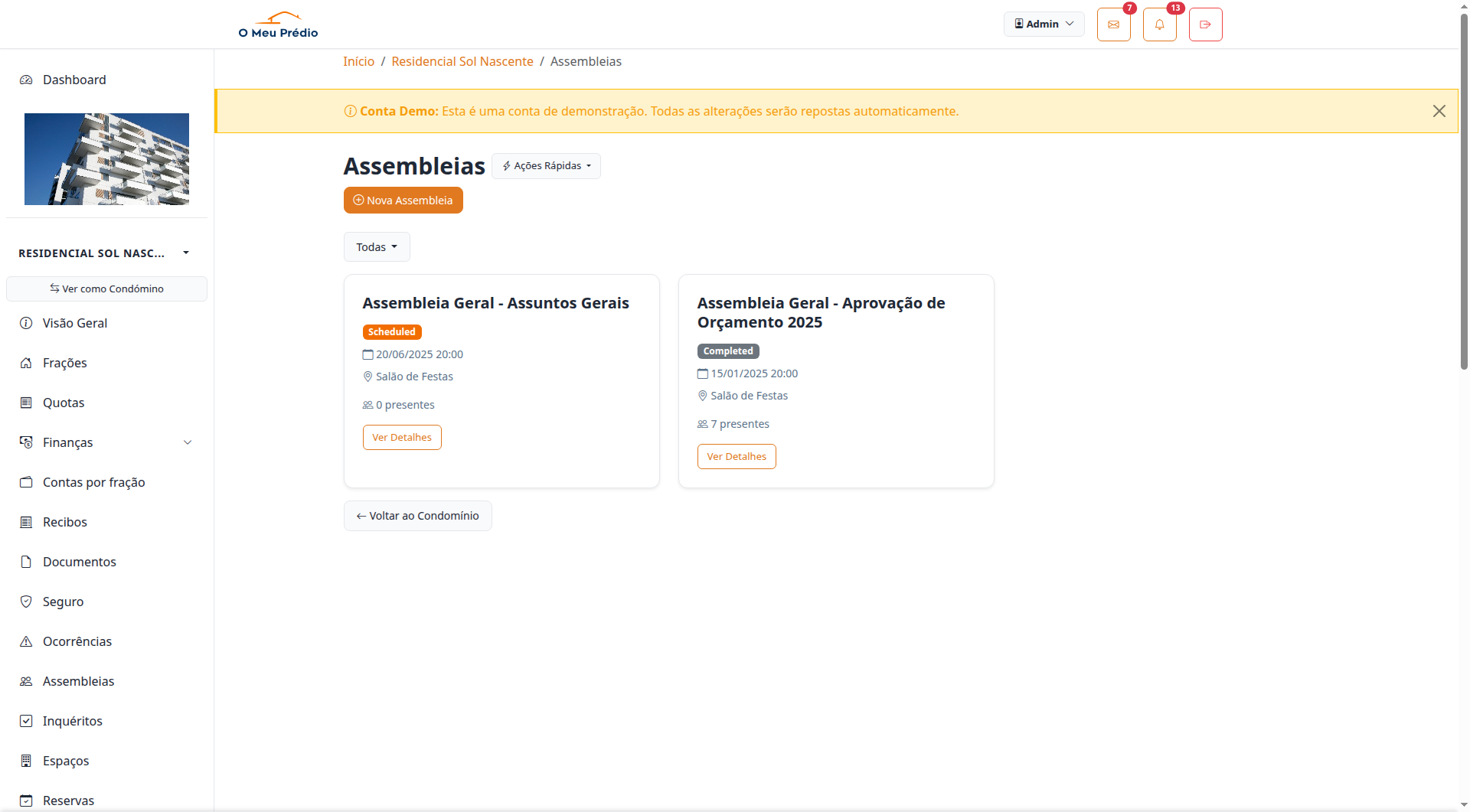The width and height of the screenshot is (1470, 812).
Task: Expand the Finanças submenu chevron
Action: pos(188,442)
